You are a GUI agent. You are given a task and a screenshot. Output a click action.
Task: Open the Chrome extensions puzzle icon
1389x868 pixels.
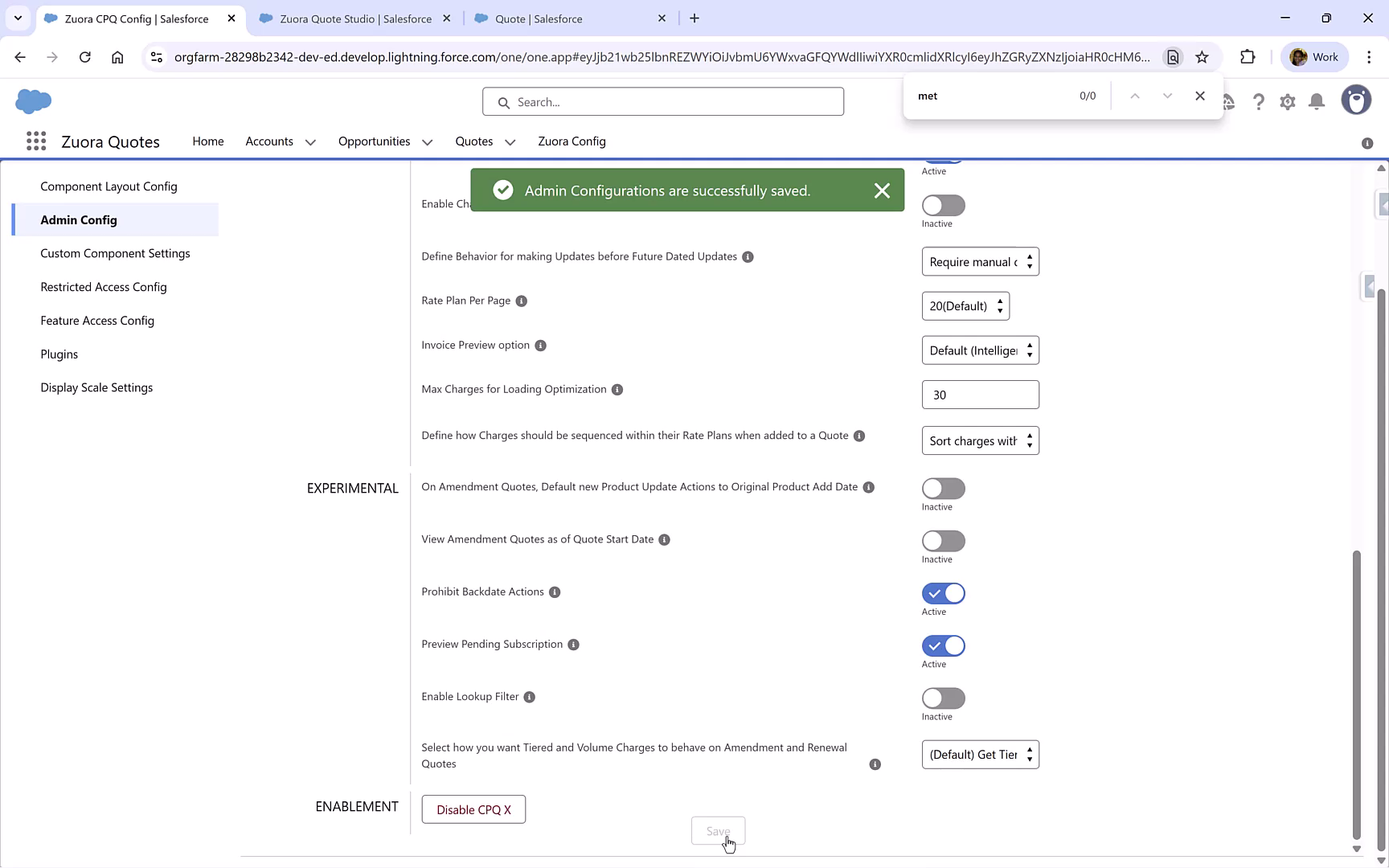pyautogui.click(x=1248, y=57)
